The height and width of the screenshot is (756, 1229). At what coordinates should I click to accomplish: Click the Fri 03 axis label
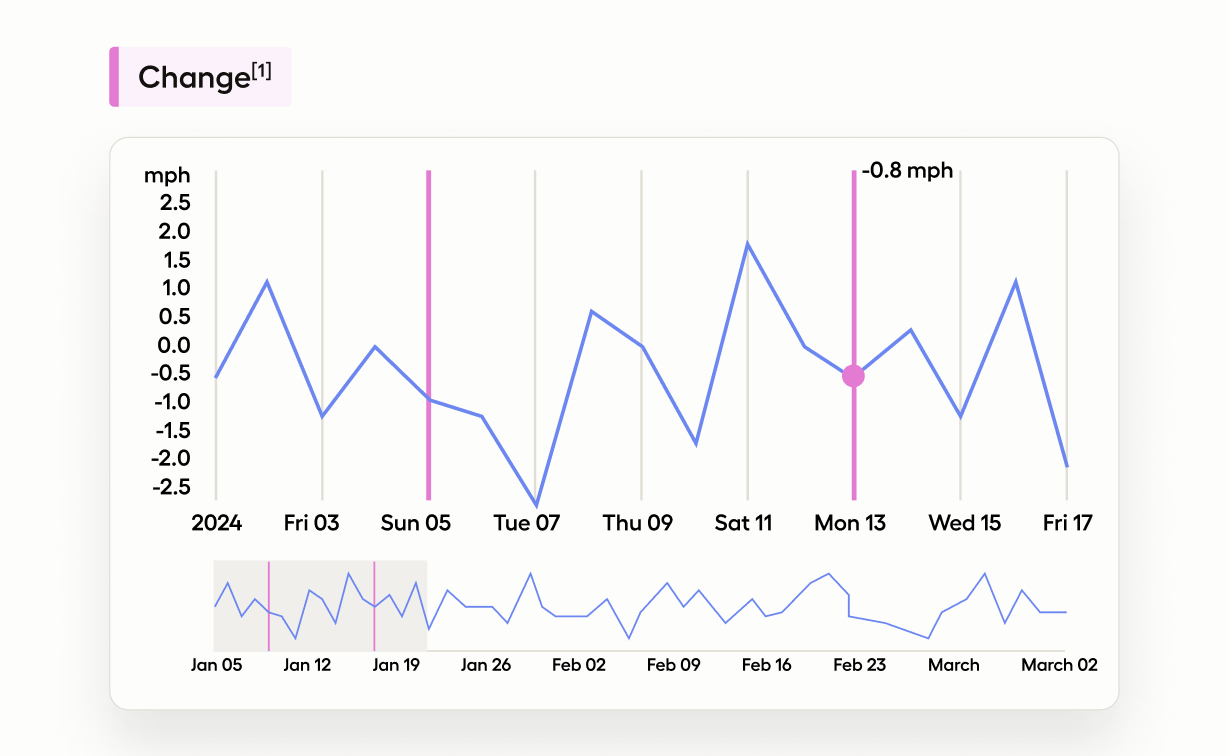pyautogui.click(x=311, y=523)
